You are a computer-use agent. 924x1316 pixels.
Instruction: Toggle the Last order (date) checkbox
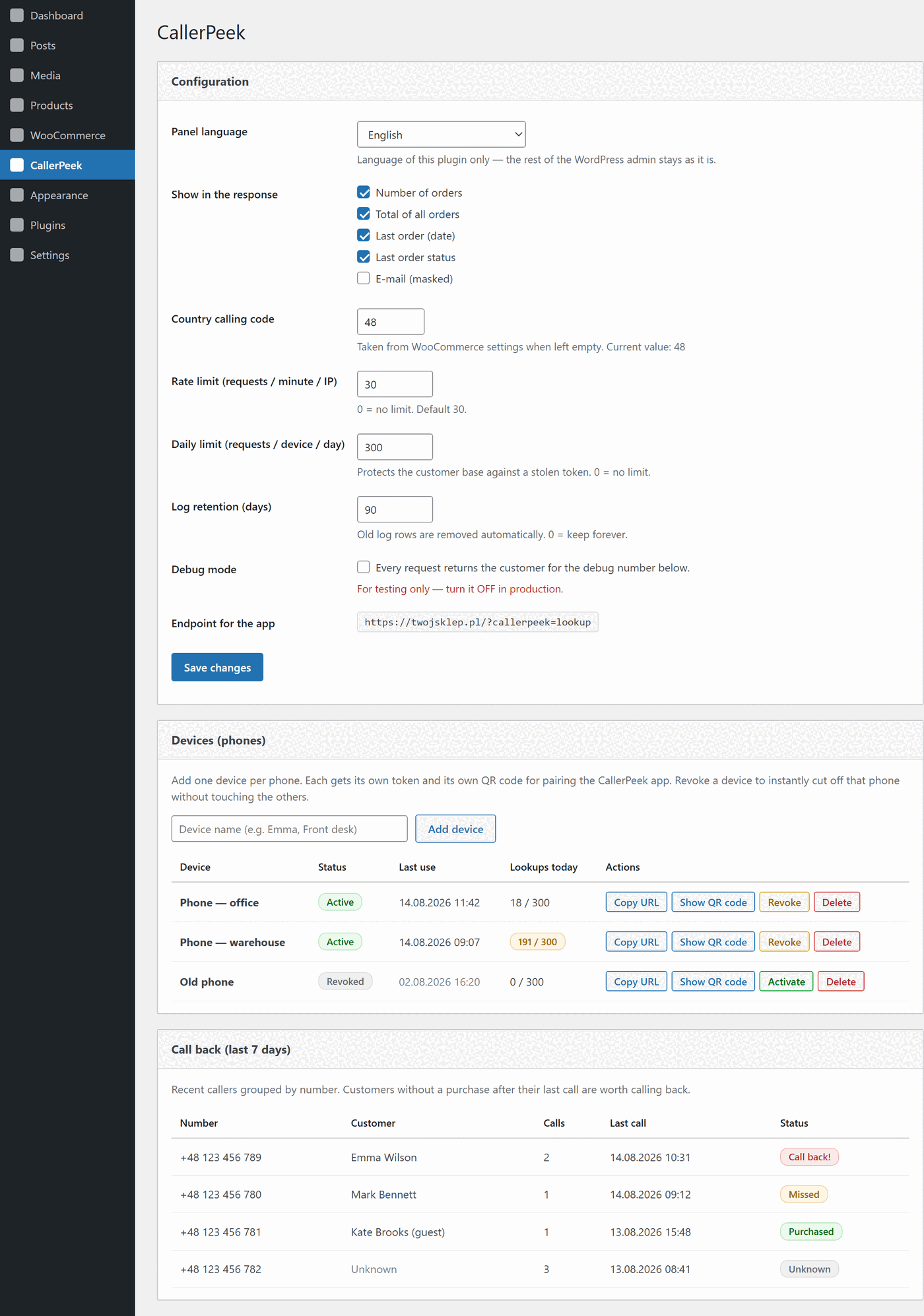coord(364,235)
